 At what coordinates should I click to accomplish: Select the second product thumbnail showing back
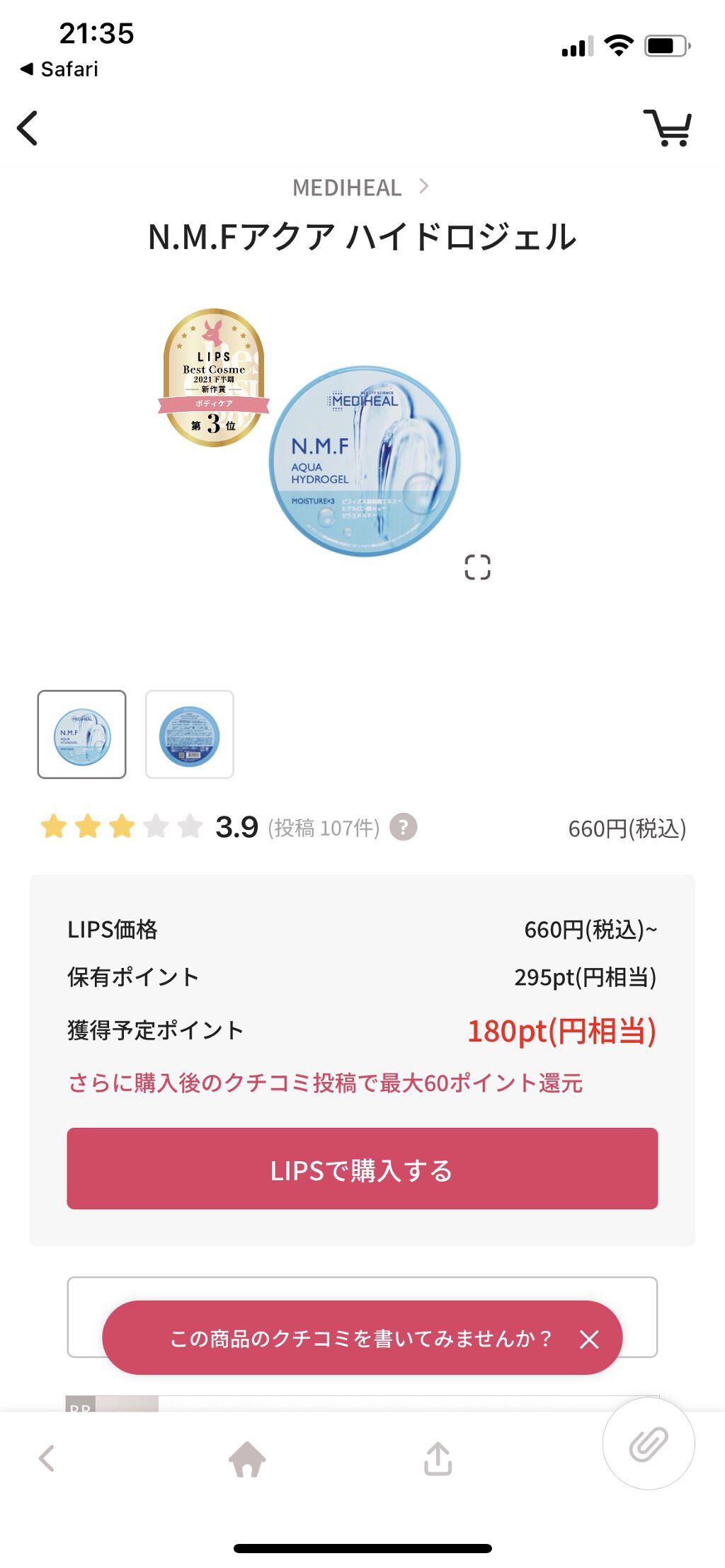(190, 734)
